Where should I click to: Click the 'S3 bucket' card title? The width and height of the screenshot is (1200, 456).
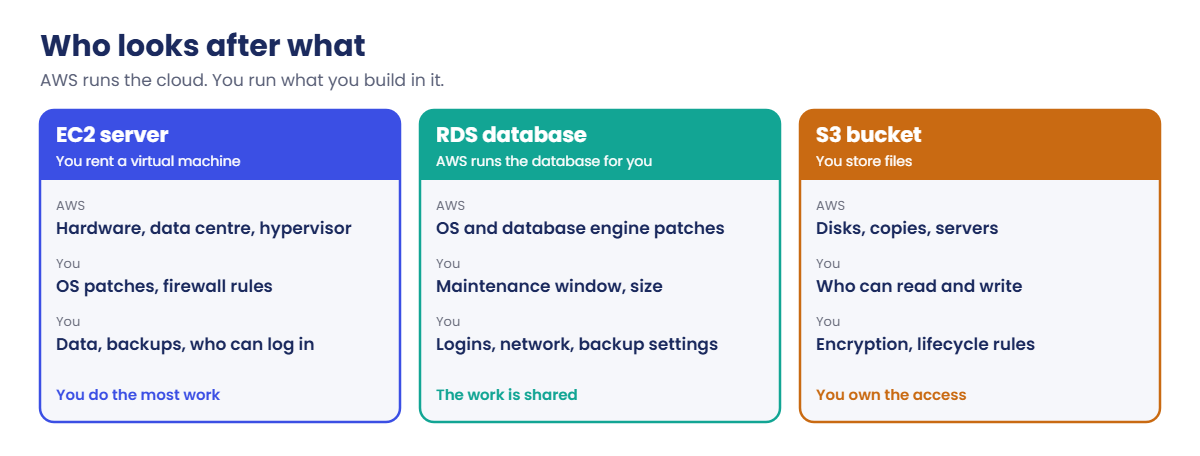click(x=869, y=135)
